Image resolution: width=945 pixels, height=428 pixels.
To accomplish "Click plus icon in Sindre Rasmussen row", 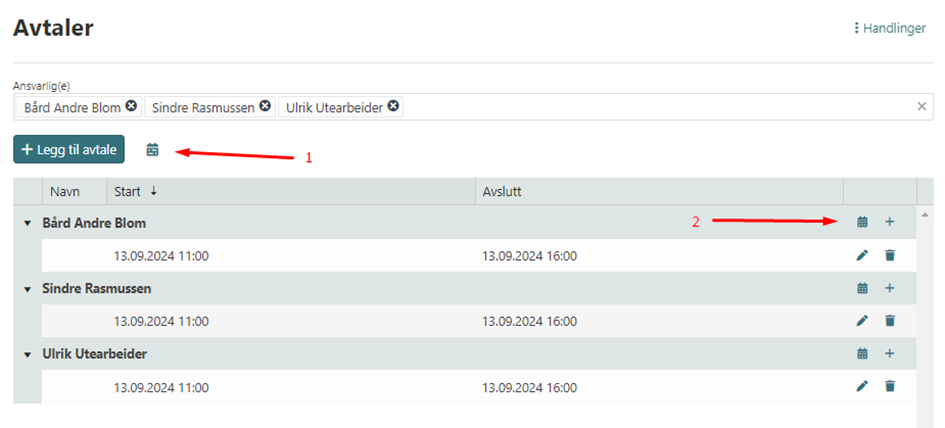I will [x=890, y=288].
